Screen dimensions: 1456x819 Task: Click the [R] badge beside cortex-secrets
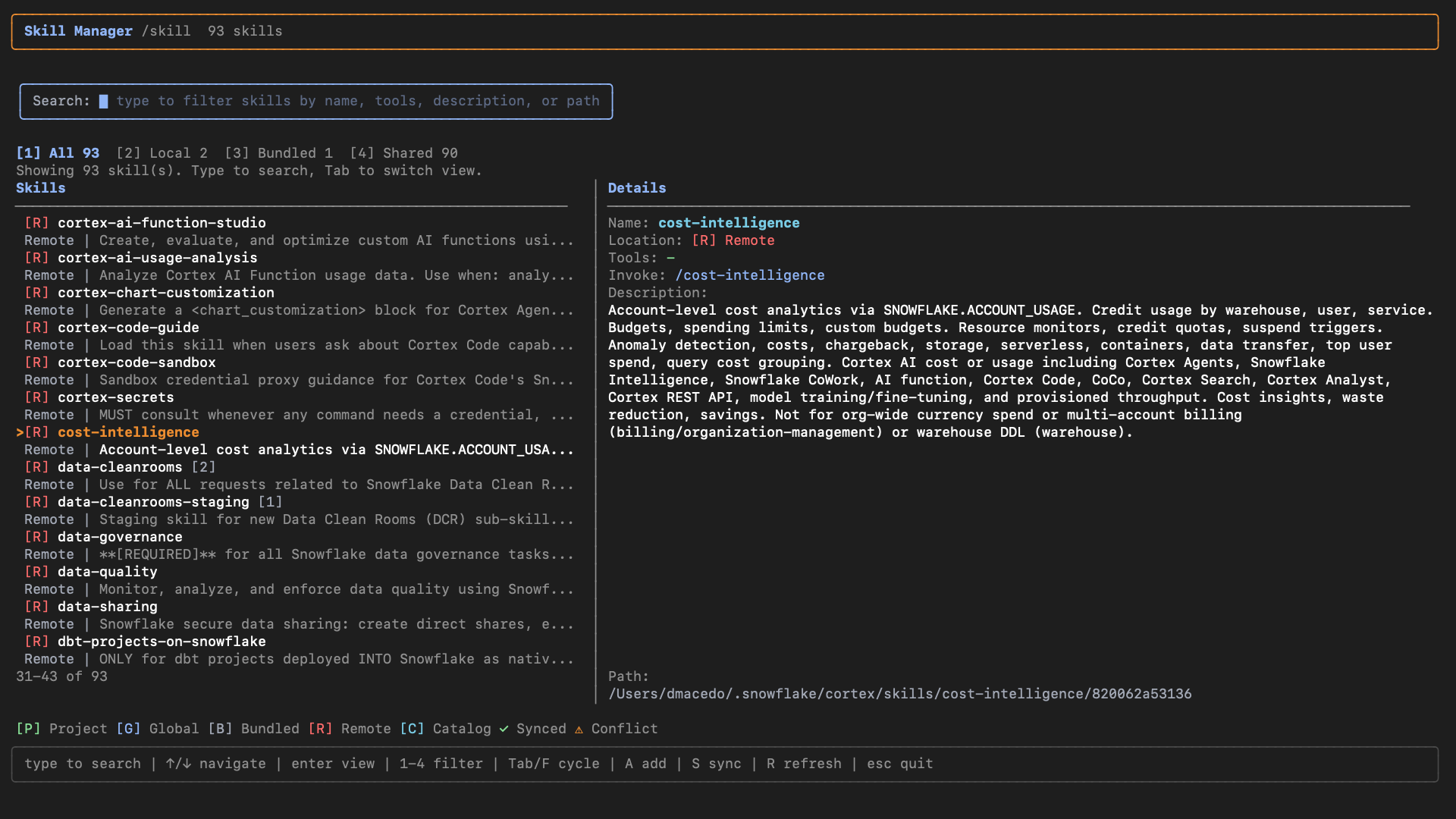pos(36,397)
